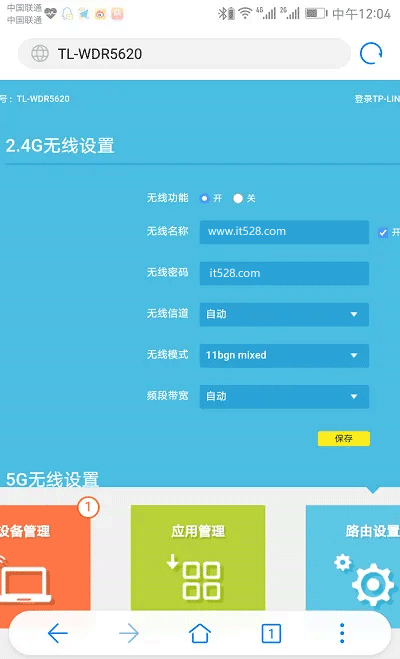The height and width of the screenshot is (659, 400).
Task: Click the yellow 保存 button
Action: [344, 438]
